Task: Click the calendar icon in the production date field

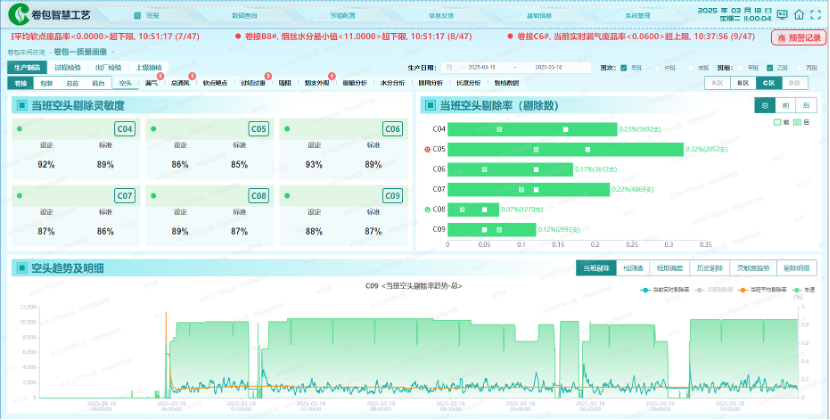Action: pos(449,67)
